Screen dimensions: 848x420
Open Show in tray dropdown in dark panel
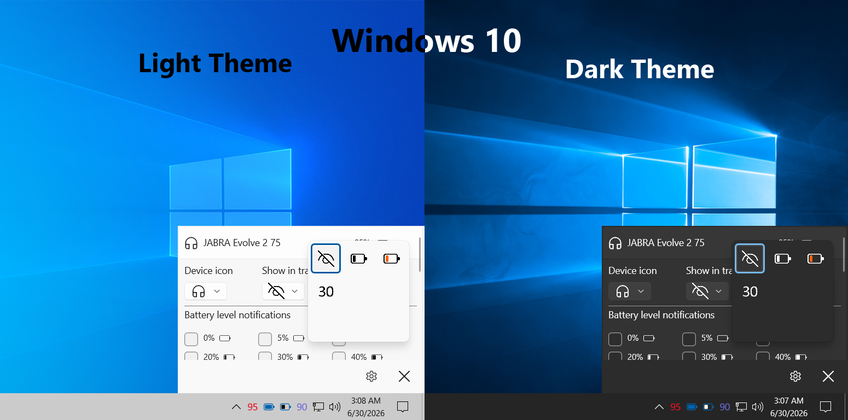(707, 291)
